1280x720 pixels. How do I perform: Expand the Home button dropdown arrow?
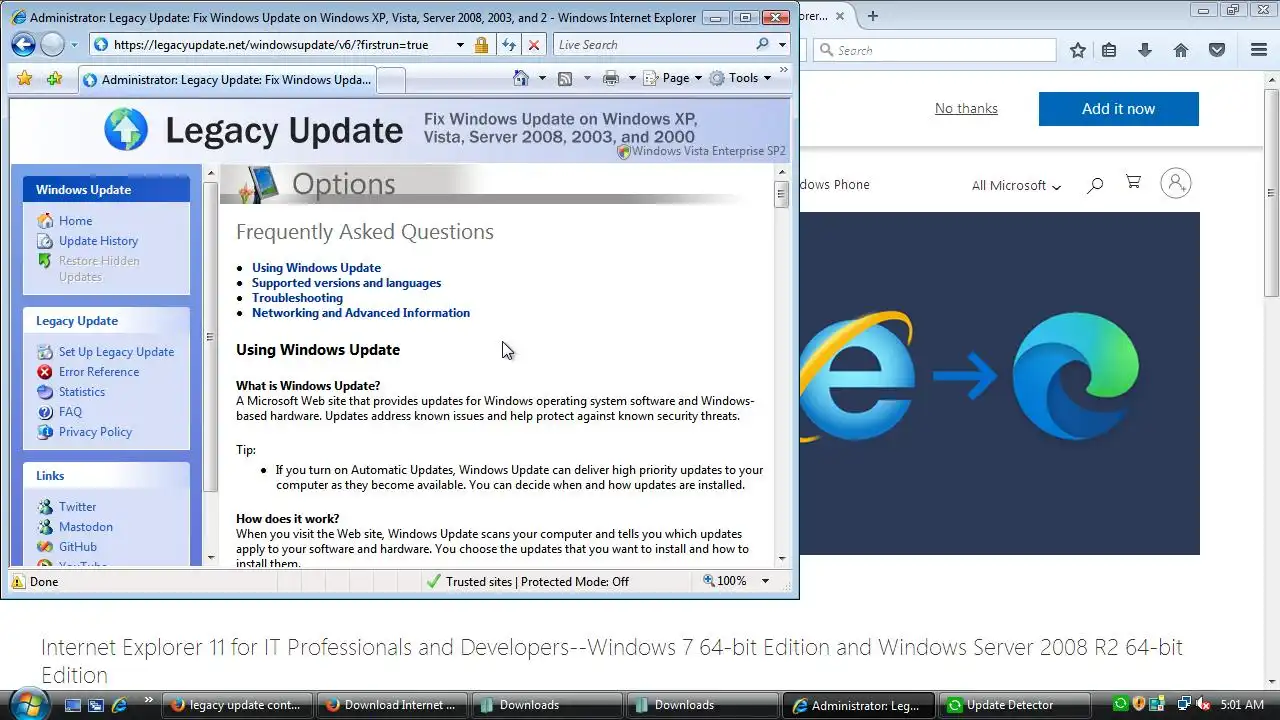[x=542, y=78]
